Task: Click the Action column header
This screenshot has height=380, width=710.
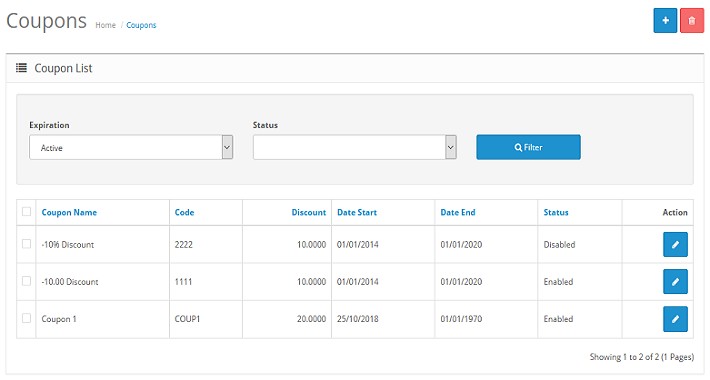Action: 675,212
